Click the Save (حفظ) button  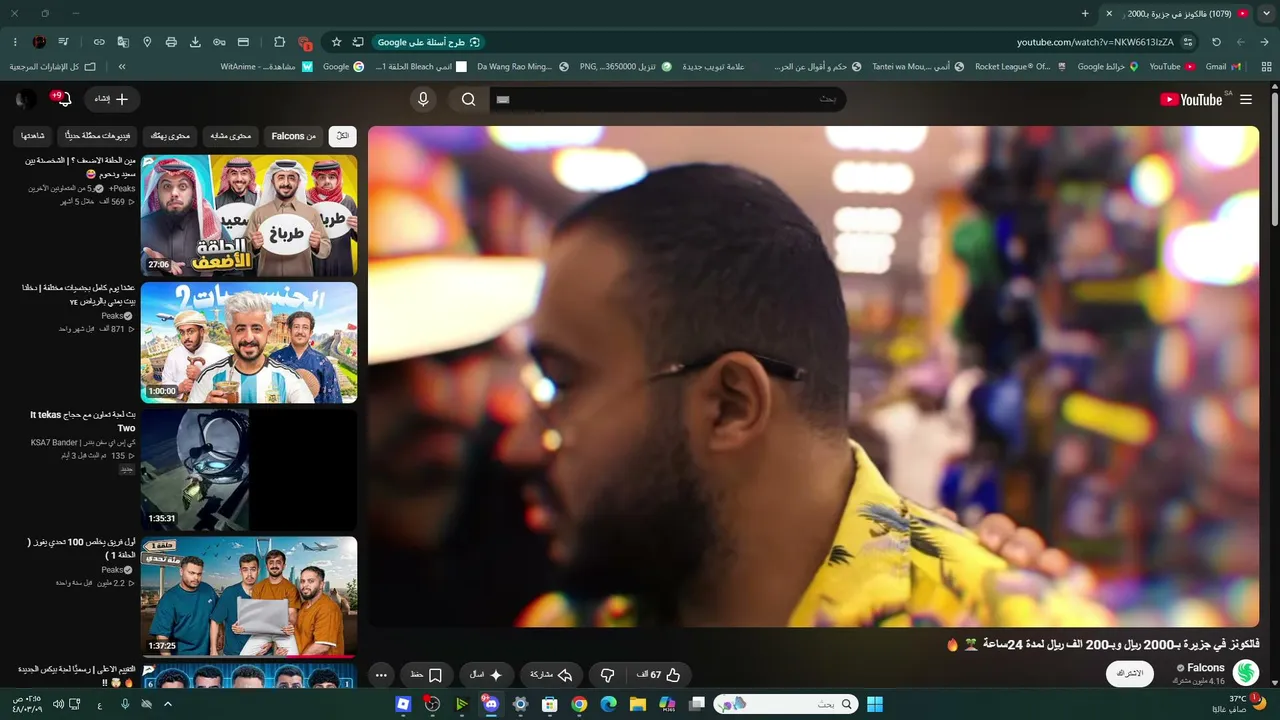click(426, 675)
